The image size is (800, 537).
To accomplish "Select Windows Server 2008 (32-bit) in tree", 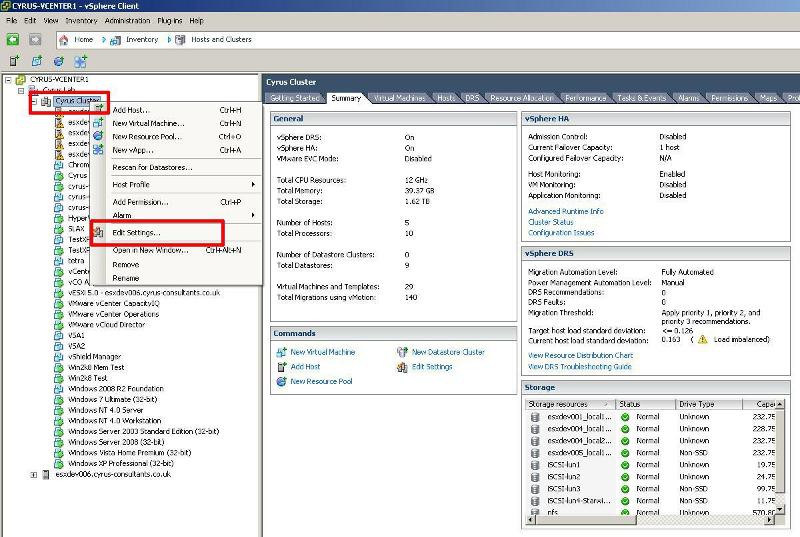I will click(116, 442).
